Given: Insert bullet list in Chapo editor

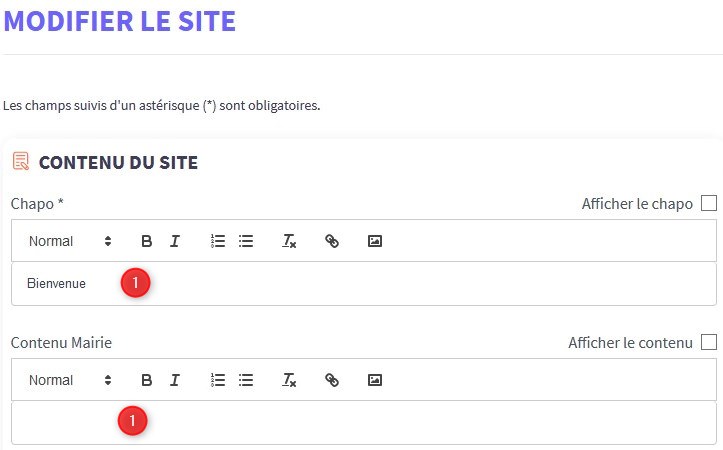Looking at the screenshot, I should click(246, 241).
